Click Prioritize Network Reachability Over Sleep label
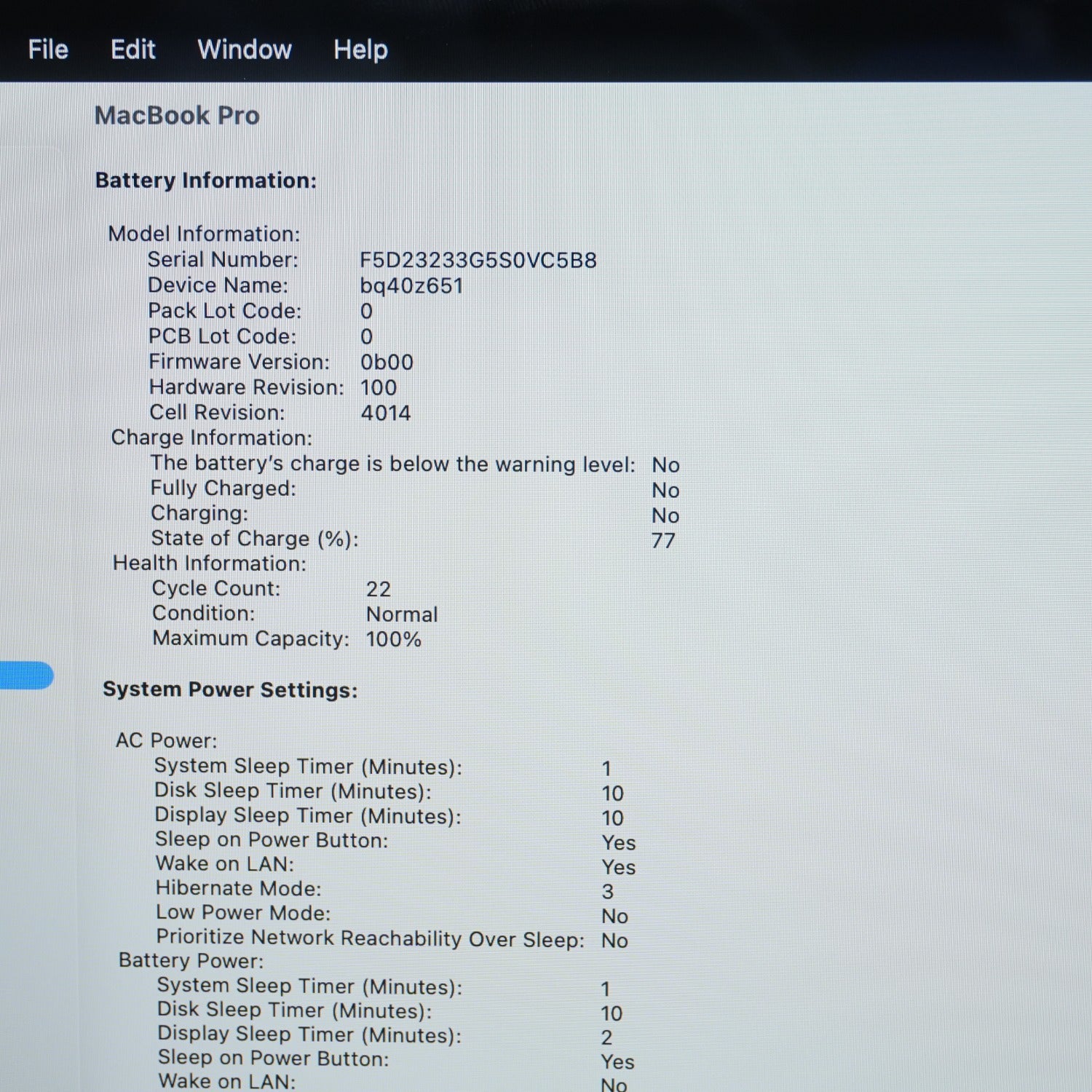Image resolution: width=1092 pixels, height=1092 pixels. [371, 938]
